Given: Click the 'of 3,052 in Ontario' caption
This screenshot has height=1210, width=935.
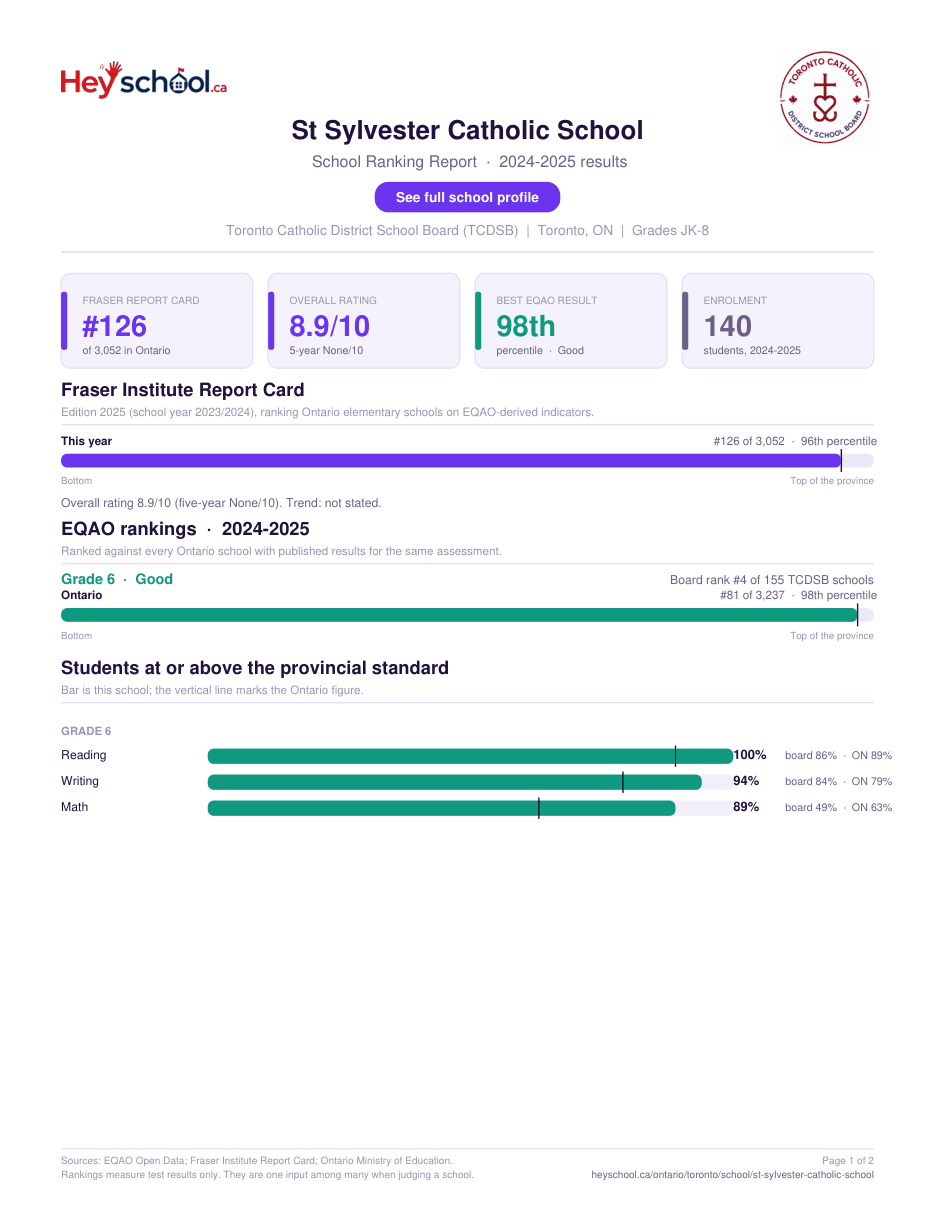Looking at the screenshot, I should click(126, 351).
